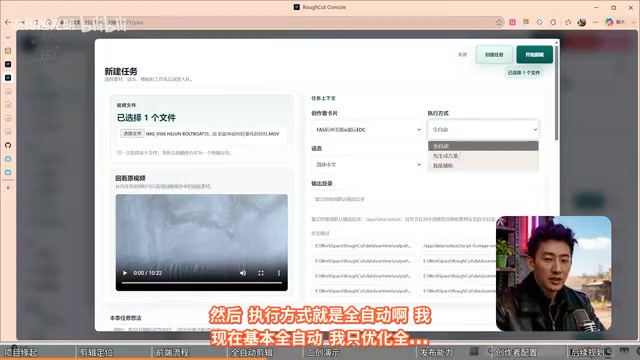Click the 新建任务 dialog heading
This screenshot has height=360, width=640.
(121, 71)
